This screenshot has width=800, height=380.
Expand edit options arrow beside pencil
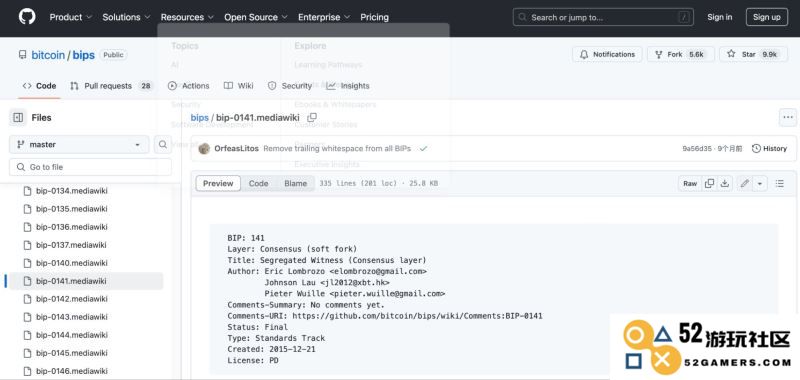[760, 184]
